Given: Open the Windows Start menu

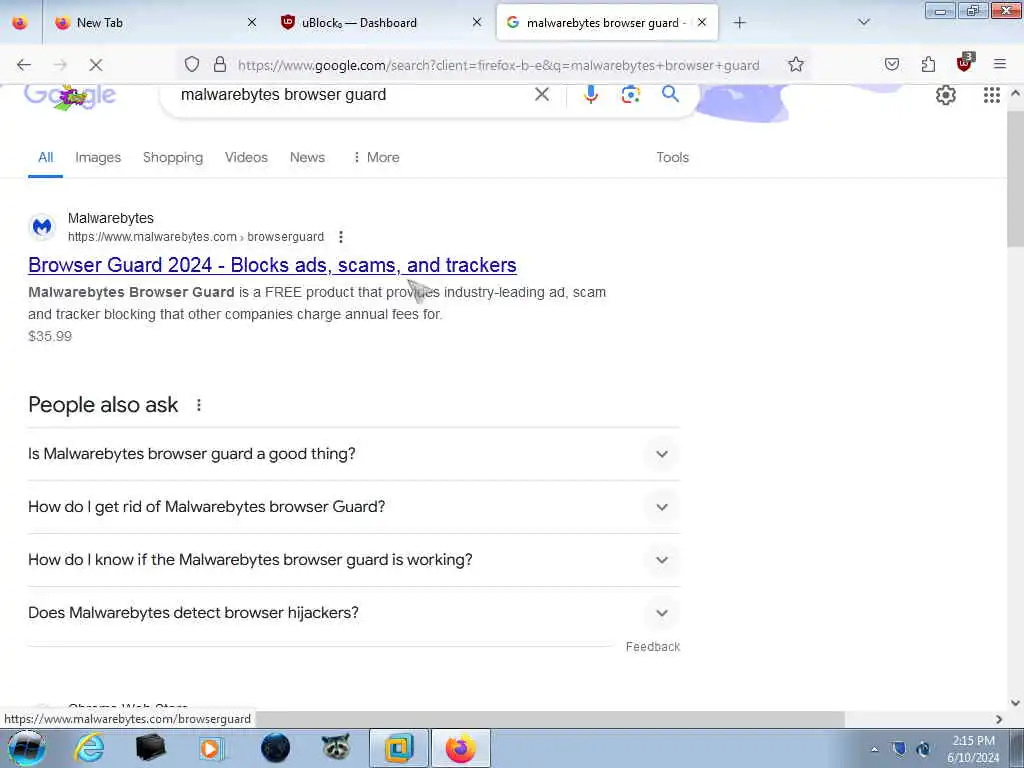Looking at the screenshot, I should coord(26,748).
